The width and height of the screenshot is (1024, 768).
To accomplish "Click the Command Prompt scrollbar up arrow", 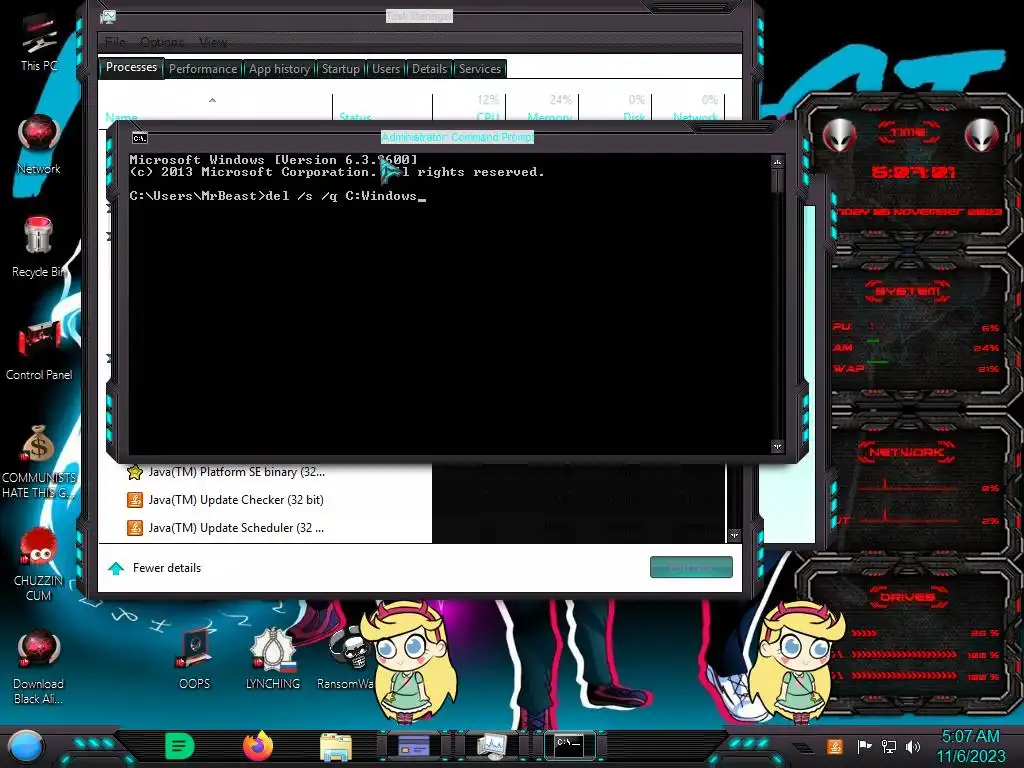I will (777, 162).
